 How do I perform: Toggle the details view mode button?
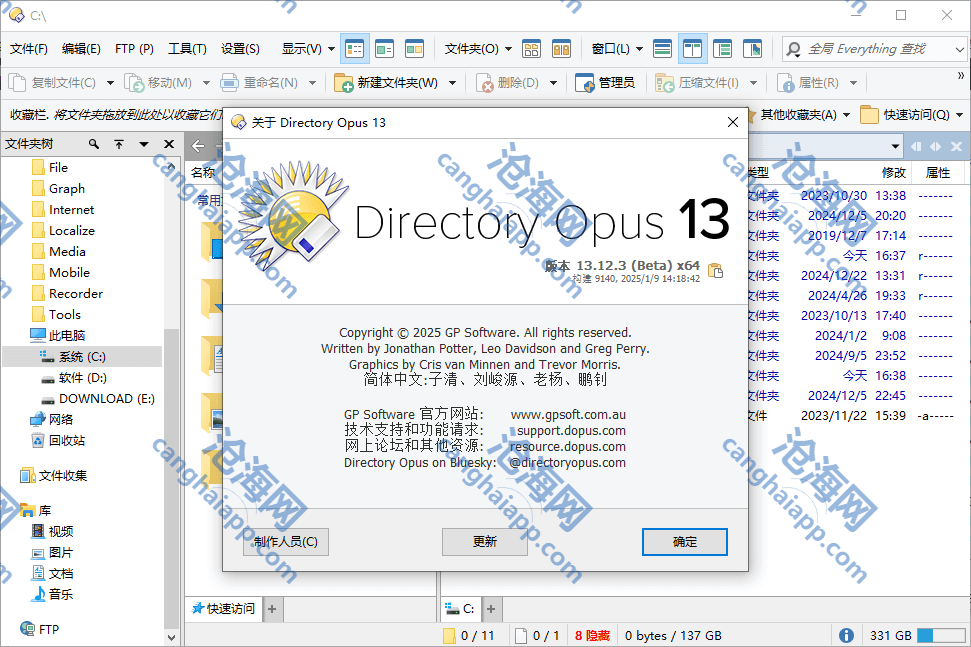click(x=354, y=48)
